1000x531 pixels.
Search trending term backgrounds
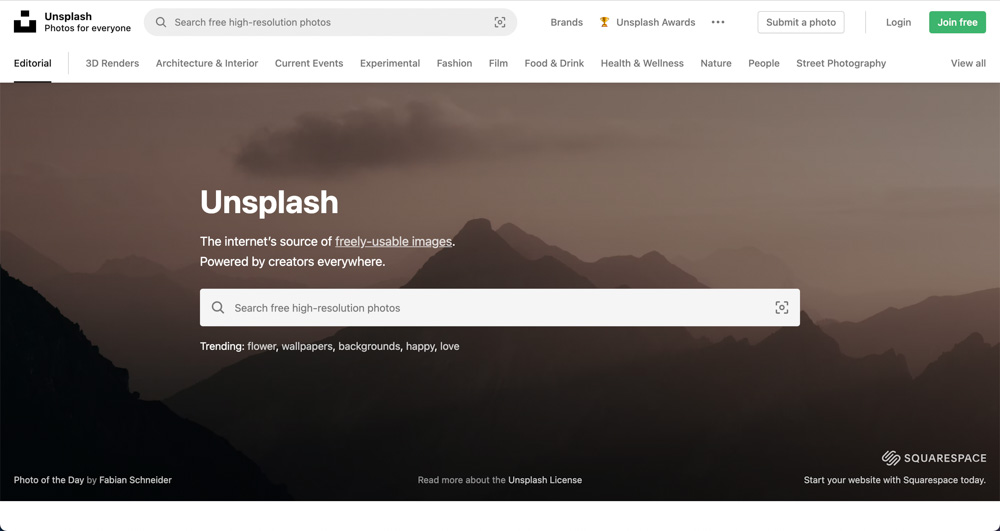pos(369,346)
